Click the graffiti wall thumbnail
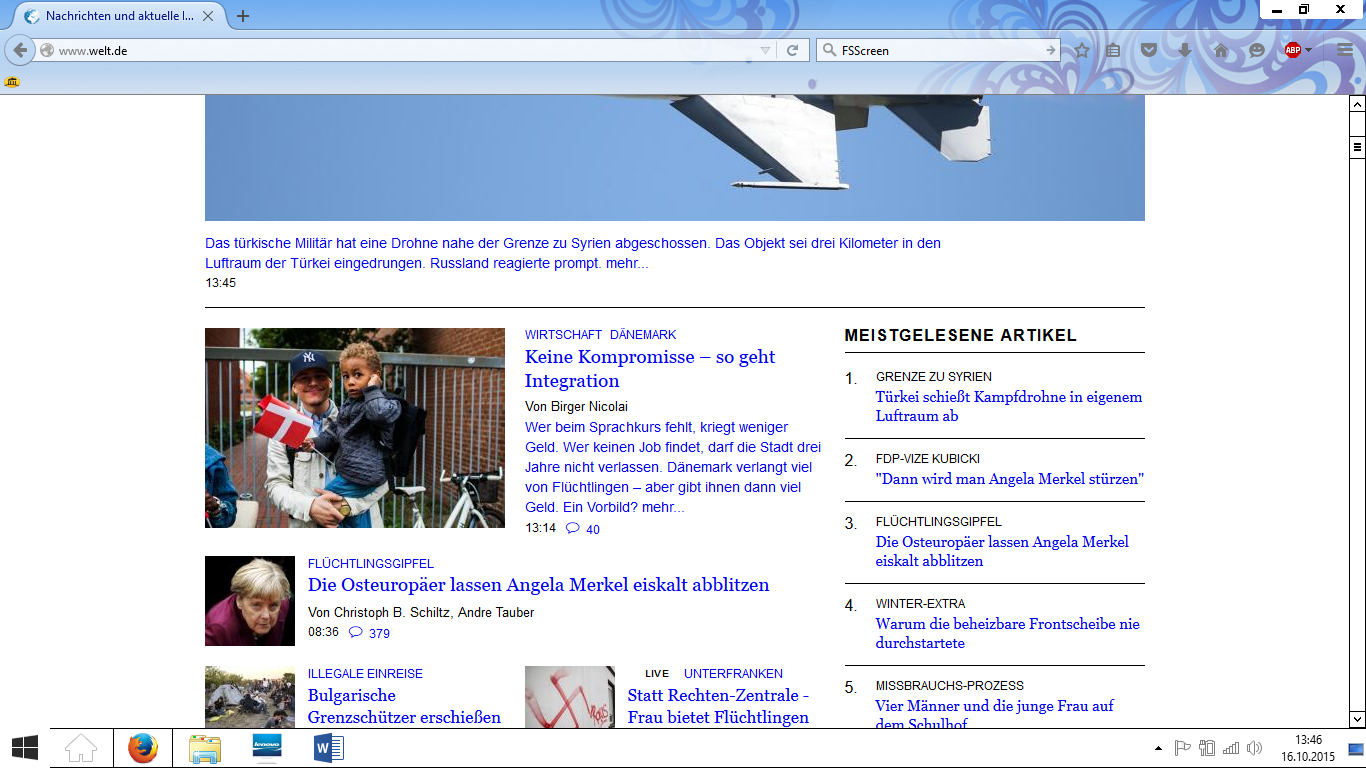The width and height of the screenshot is (1366, 768). tap(570, 696)
